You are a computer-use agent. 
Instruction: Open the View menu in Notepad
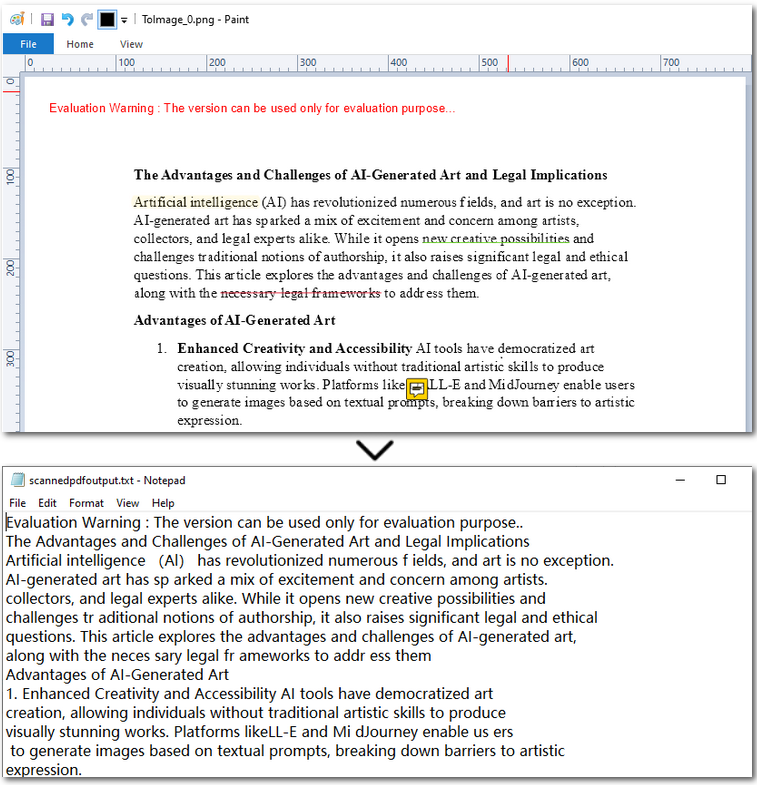coord(128,503)
